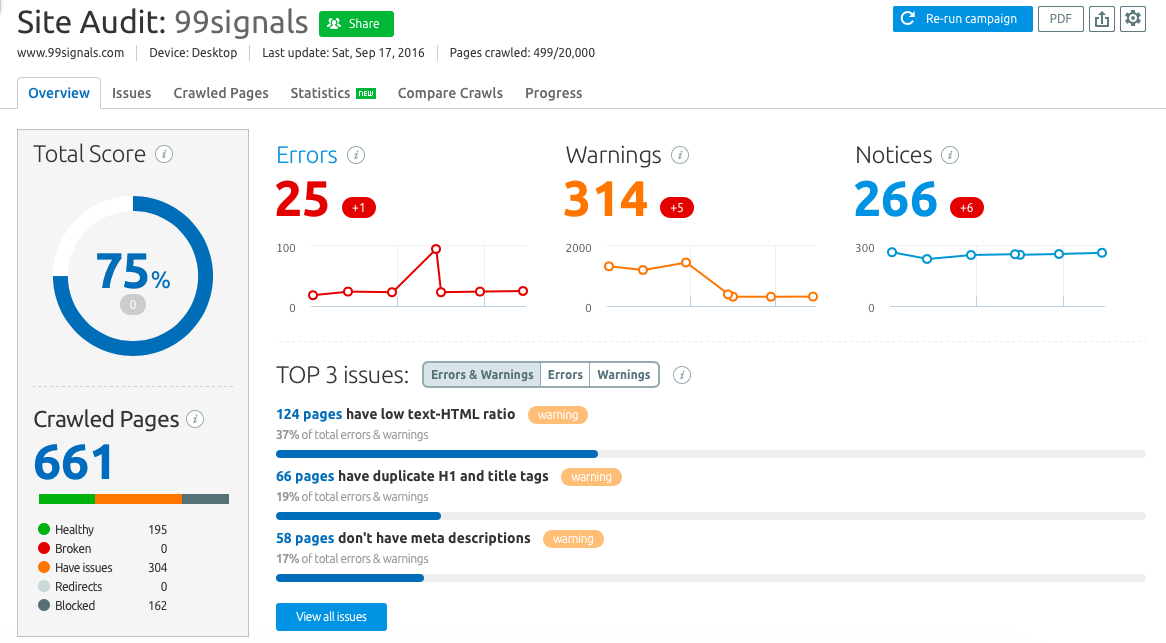1166x643 pixels.
Task: Click info icon beside Crawled Pages
Action: coord(196,419)
